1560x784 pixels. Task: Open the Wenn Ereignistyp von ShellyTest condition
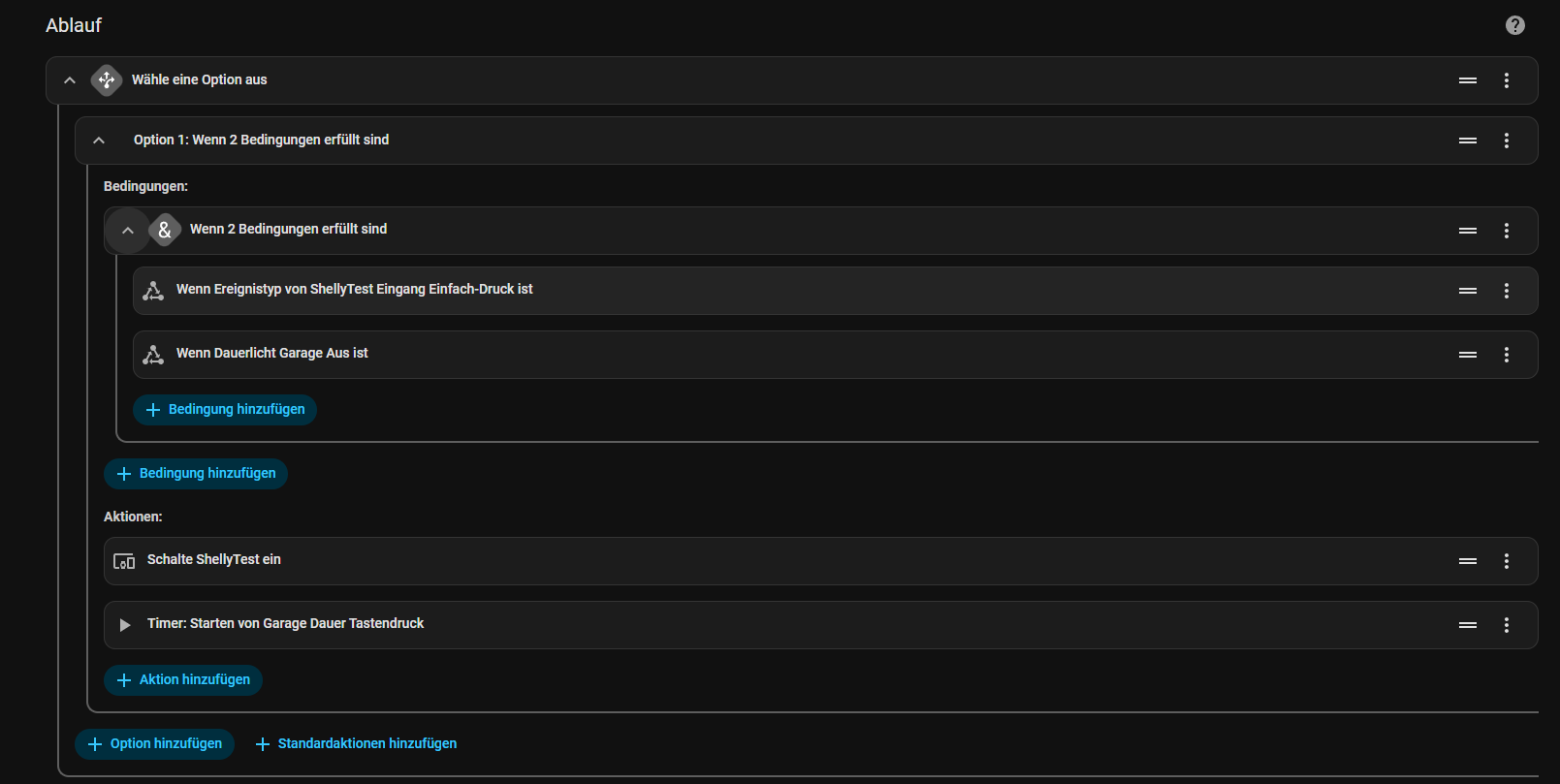click(835, 291)
